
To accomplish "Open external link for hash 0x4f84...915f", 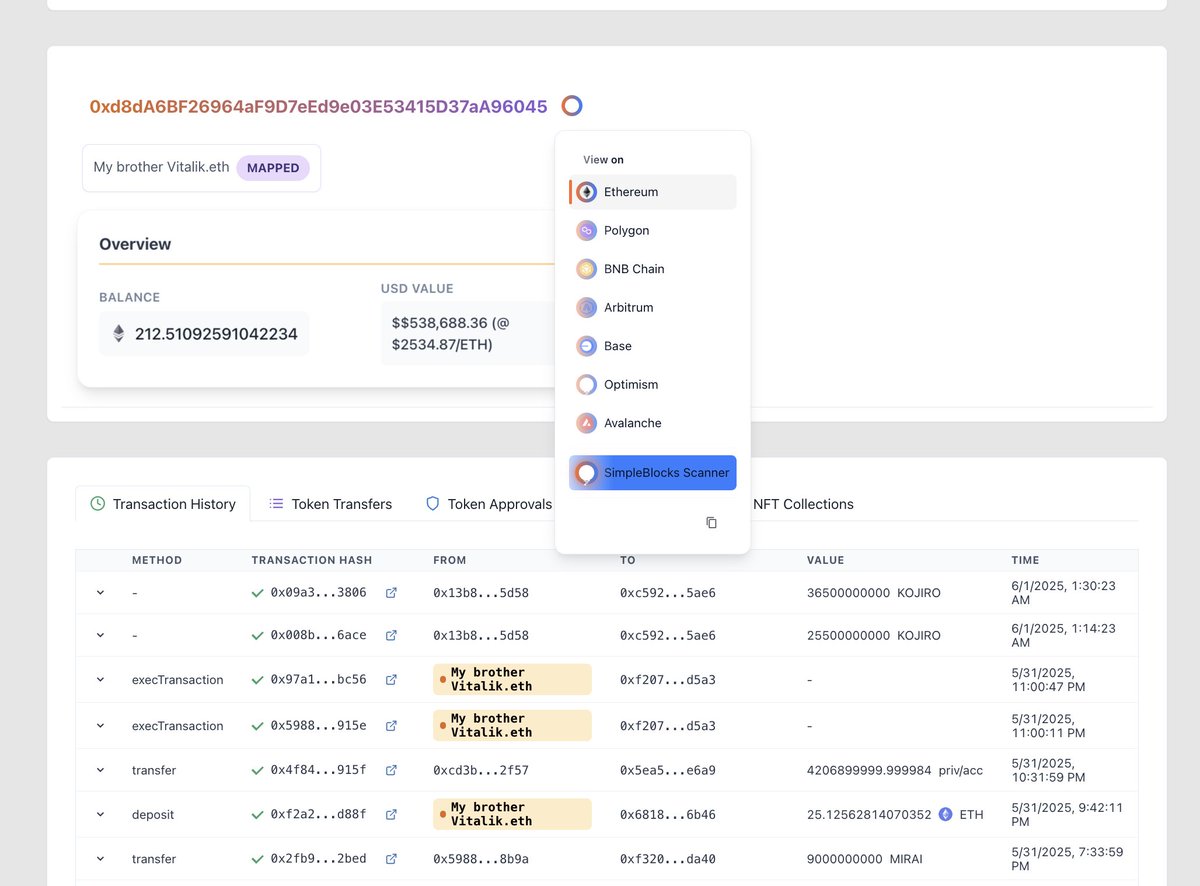I will coord(391,770).
